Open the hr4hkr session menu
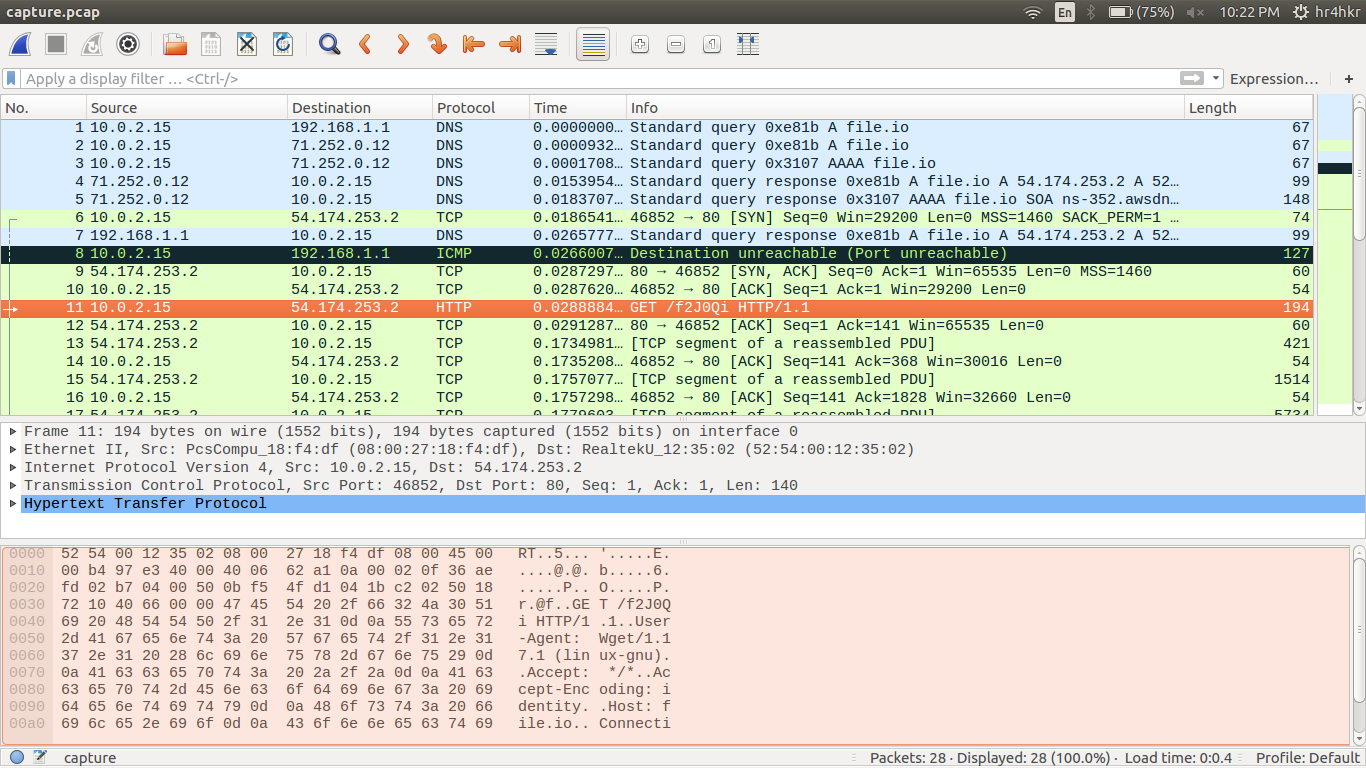 [x=1327, y=12]
